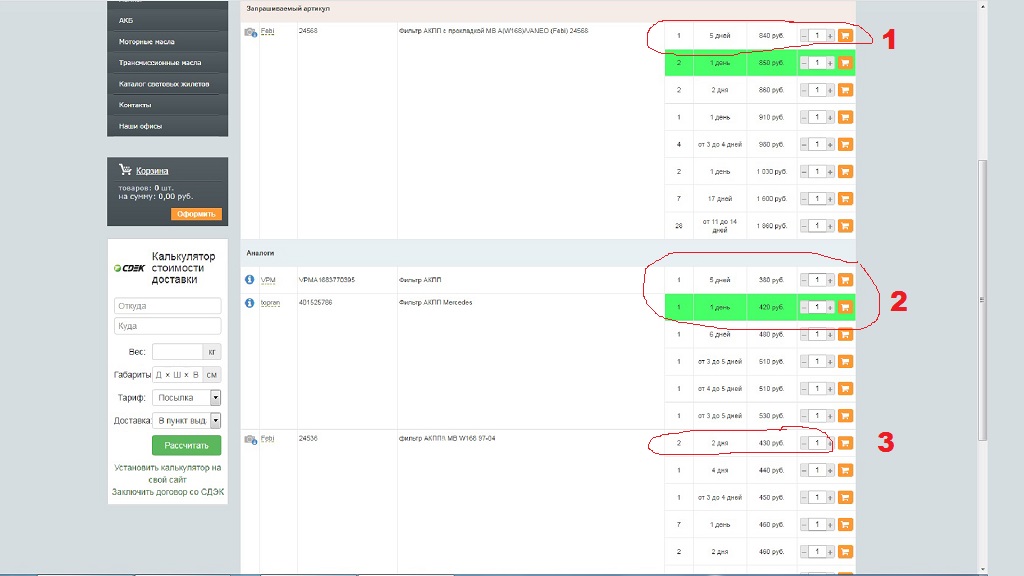Add the 380 руб. VPM filter to cart
Screen dimensions: 1024x576
pos(845,280)
